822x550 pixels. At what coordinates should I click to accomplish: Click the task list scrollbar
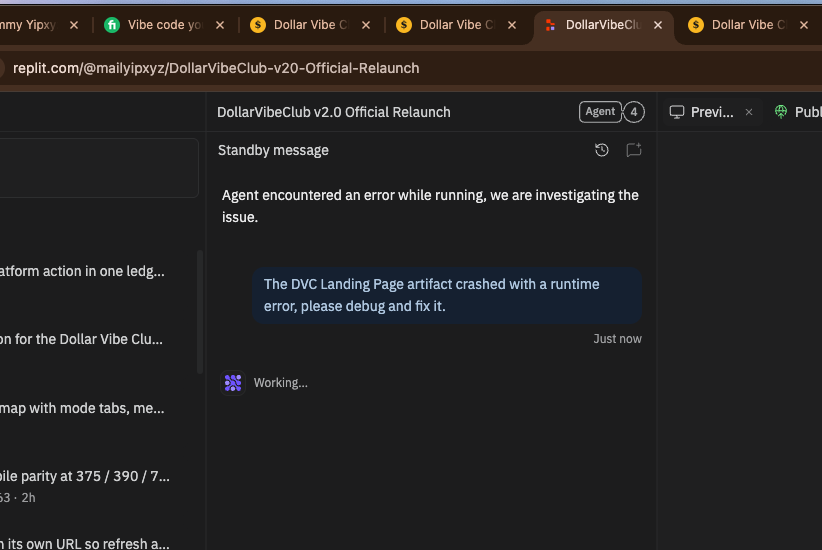(200, 312)
